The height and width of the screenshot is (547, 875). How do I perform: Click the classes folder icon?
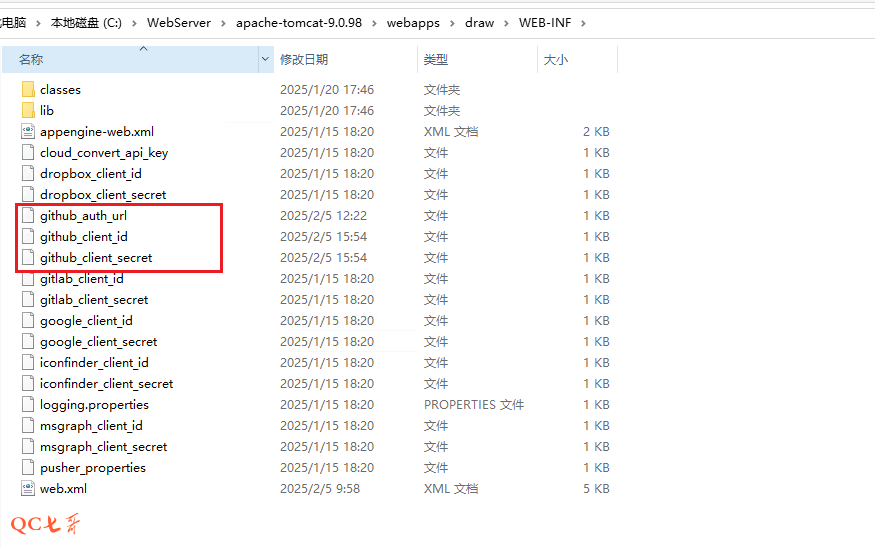pos(28,90)
